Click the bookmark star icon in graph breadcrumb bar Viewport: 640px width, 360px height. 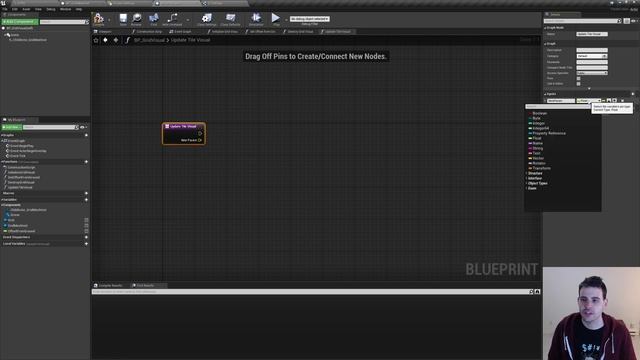click(x=96, y=40)
